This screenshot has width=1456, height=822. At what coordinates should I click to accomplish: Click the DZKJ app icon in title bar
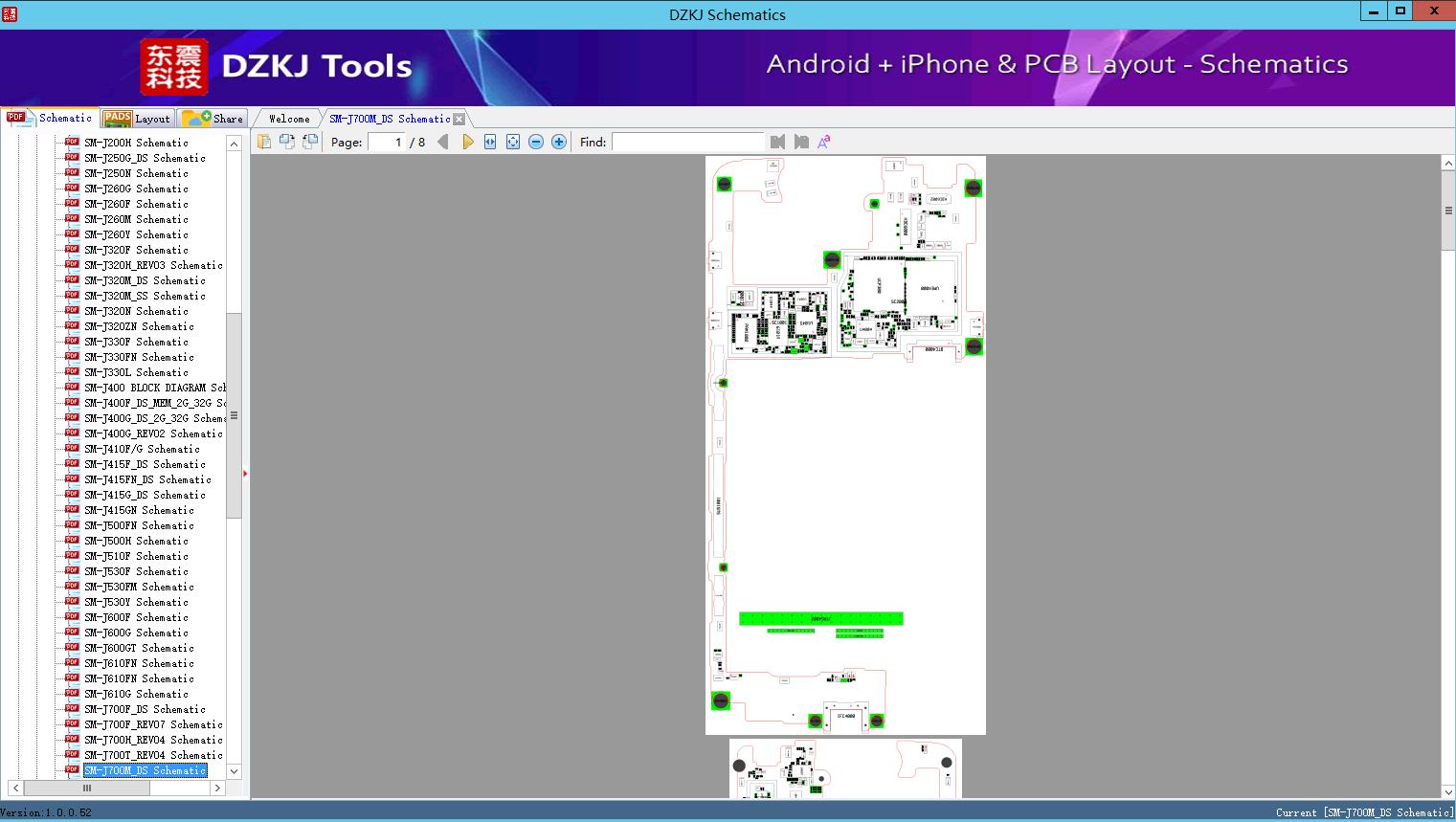click(x=10, y=13)
